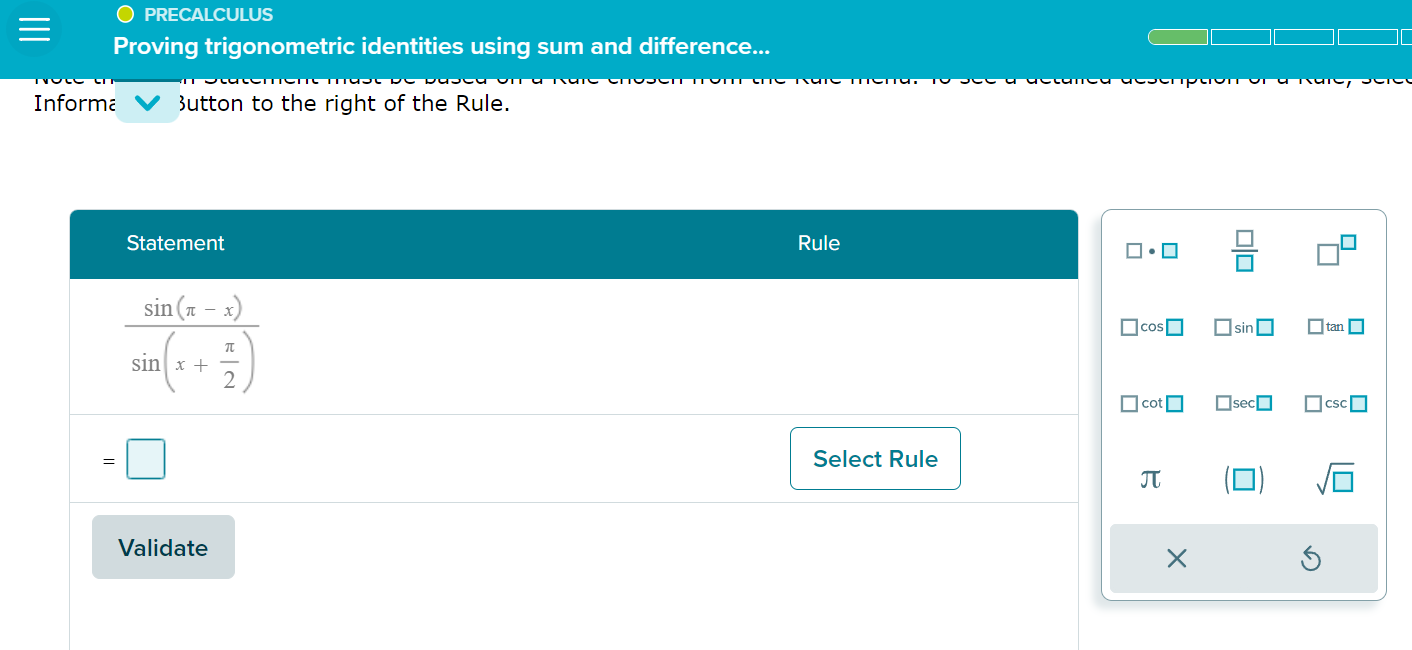Image resolution: width=1412 pixels, height=650 pixels.
Task: Undo with the circular arrow icon
Action: [x=1311, y=559]
